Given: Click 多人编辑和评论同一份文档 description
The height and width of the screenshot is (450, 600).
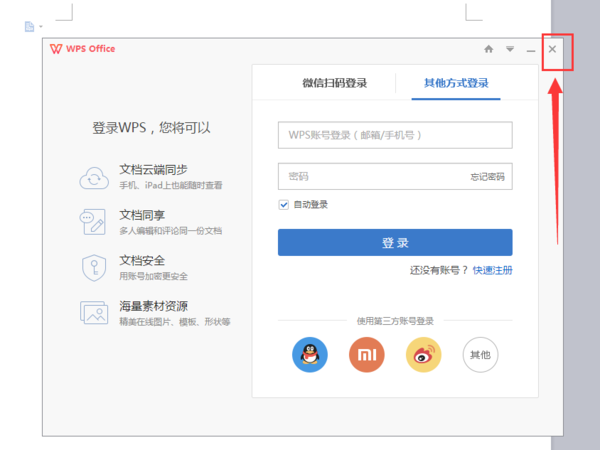Looking at the screenshot, I should pyautogui.click(x=171, y=231).
